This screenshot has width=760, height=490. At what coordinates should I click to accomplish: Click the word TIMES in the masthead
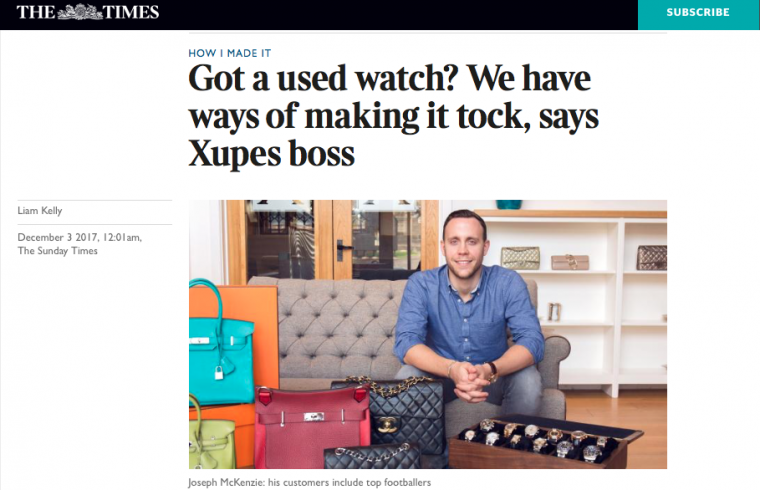point(131,12)
